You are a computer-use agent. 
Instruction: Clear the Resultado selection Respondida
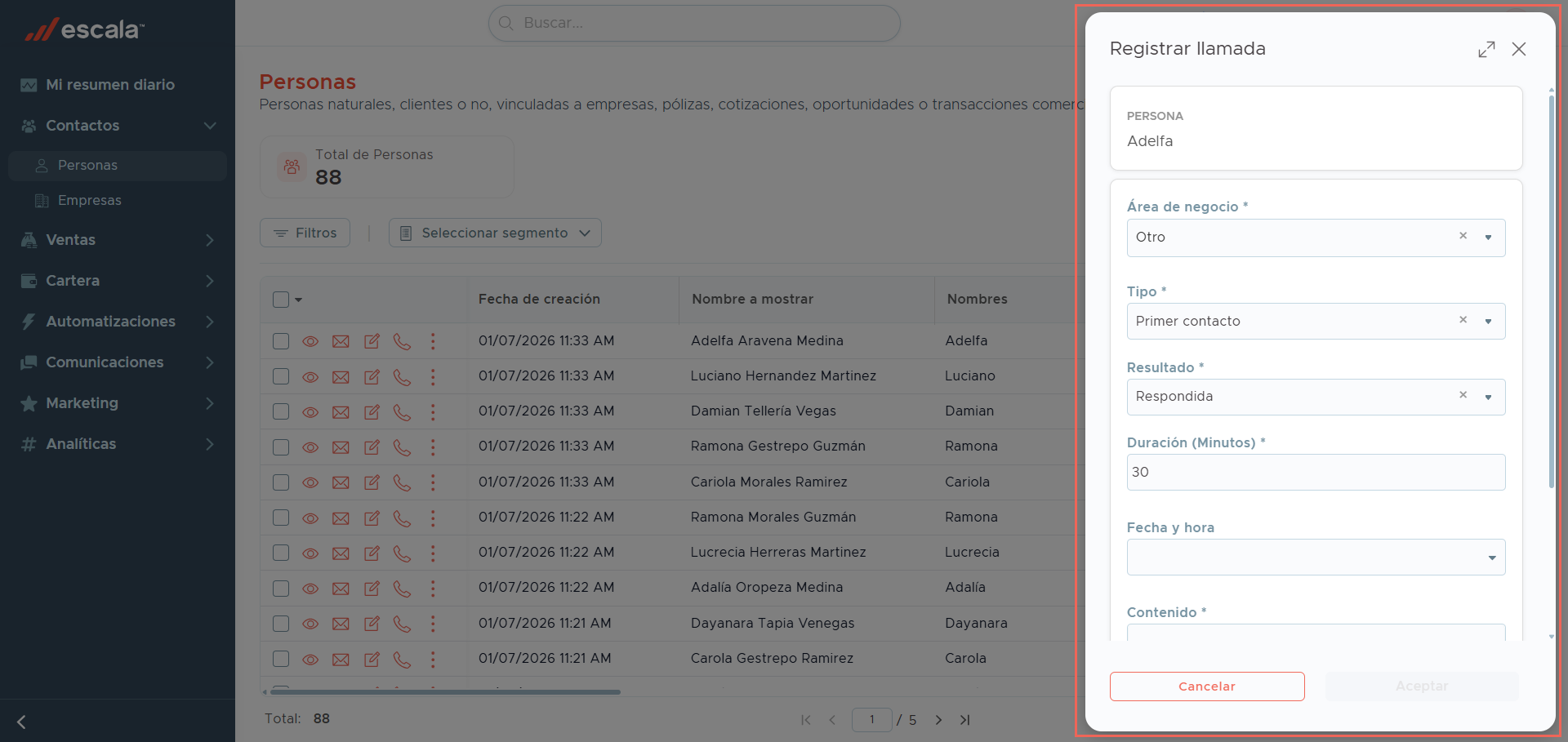pos(1463,395)
